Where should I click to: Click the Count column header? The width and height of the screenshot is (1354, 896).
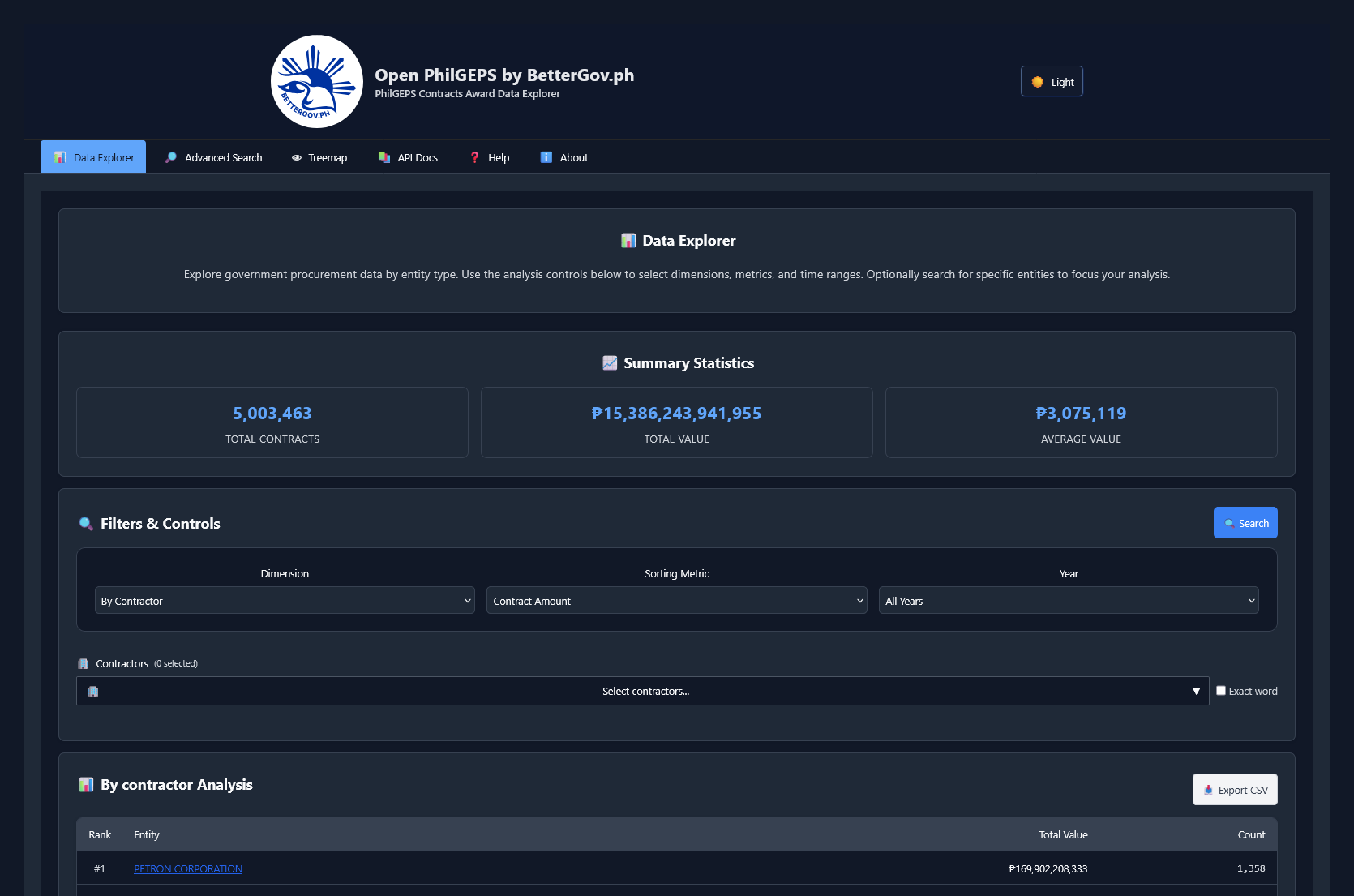(x=1251, y=834)
